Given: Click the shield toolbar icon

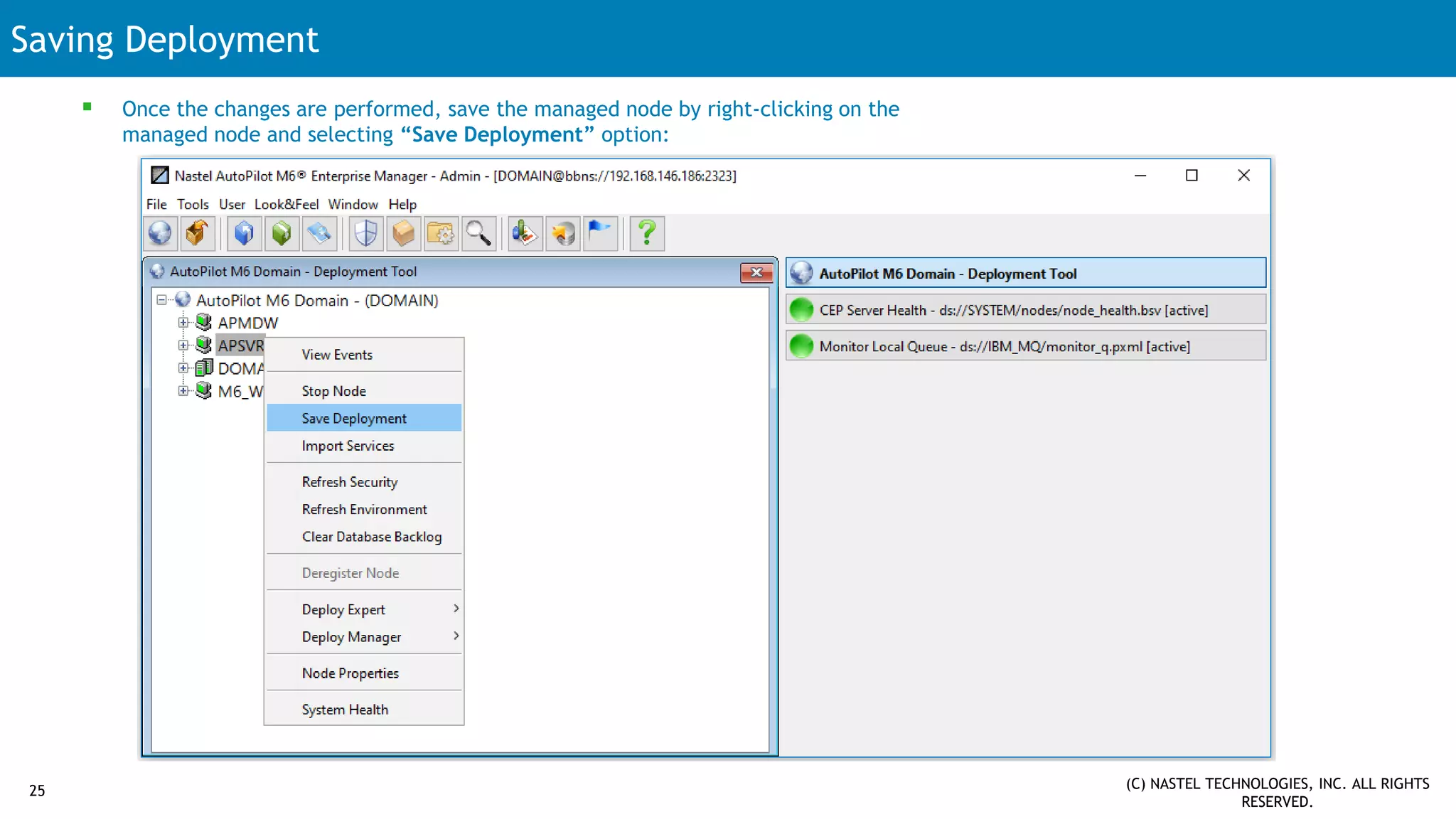Looking at the screenshot, I should (x=366, y=233).
